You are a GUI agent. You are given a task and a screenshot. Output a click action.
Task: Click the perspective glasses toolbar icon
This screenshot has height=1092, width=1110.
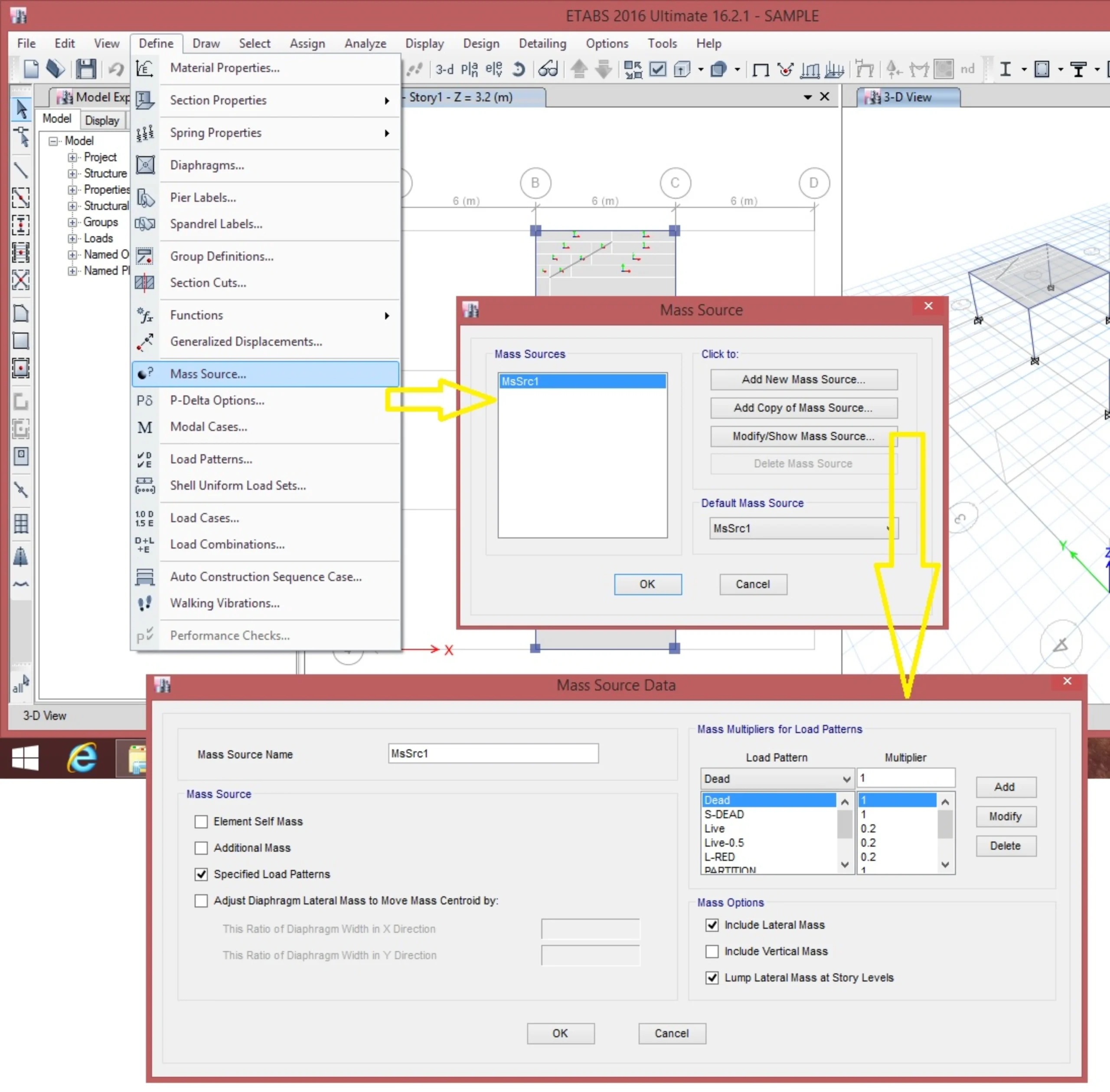[548, 69]
